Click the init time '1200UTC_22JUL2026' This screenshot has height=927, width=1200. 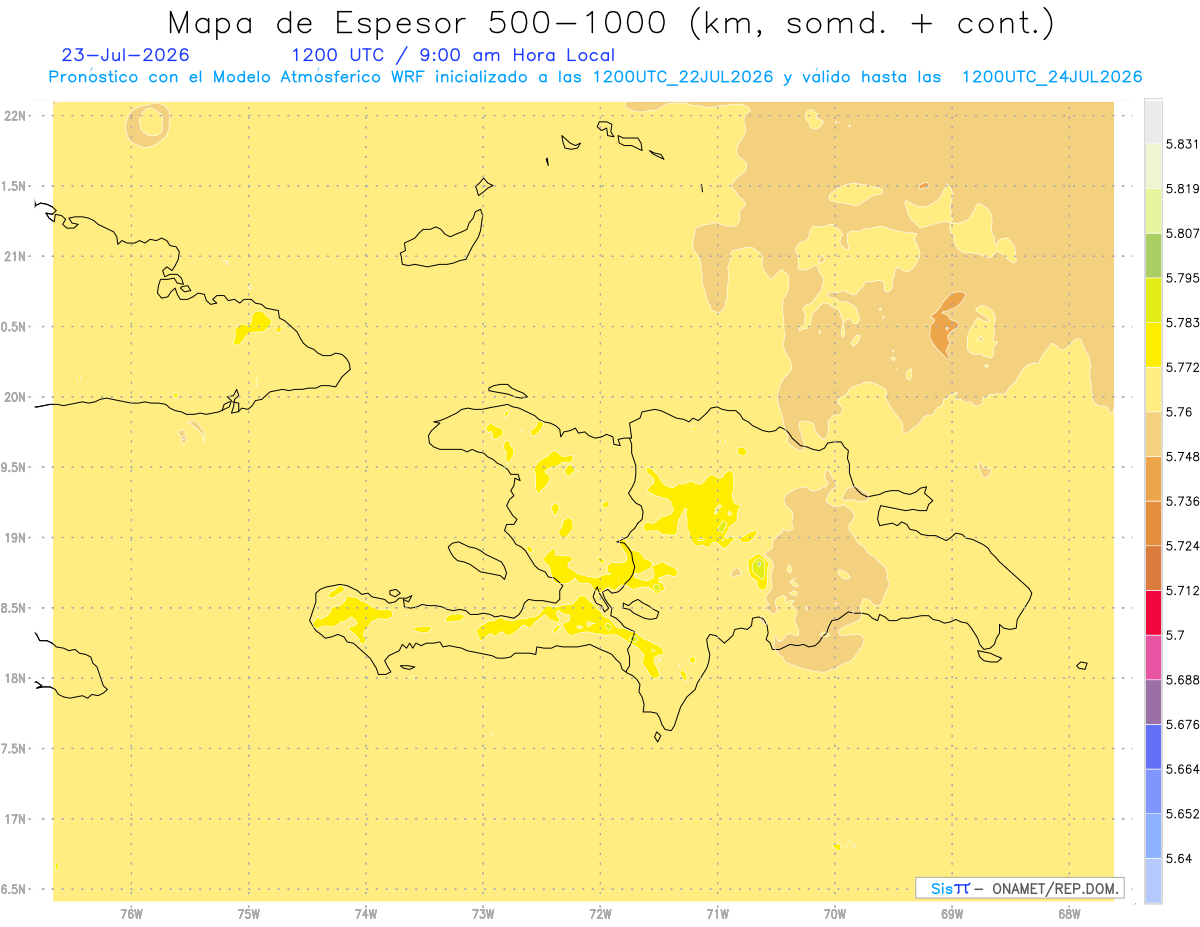[683, 77]
